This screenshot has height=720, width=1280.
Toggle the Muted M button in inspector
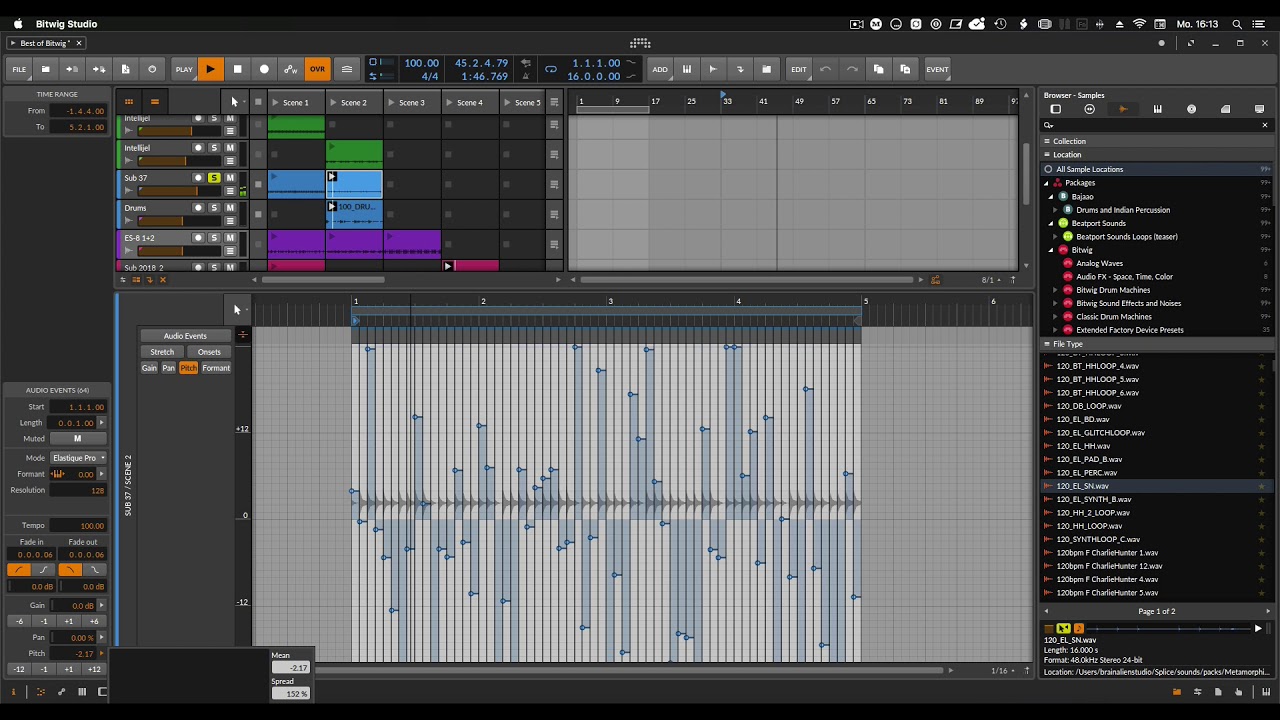coord(77,439)
